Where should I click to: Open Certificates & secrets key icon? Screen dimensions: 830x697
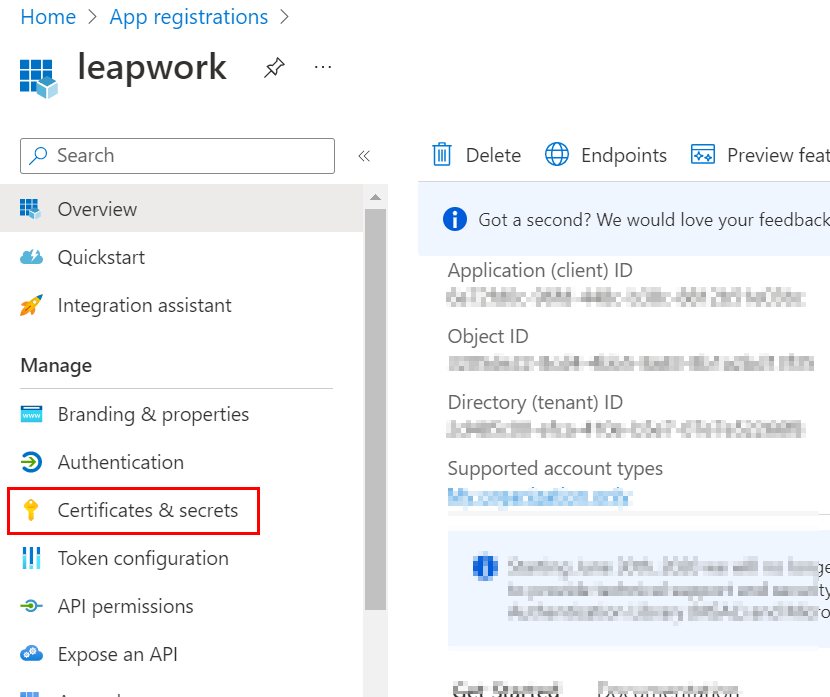tap(33, 510)
